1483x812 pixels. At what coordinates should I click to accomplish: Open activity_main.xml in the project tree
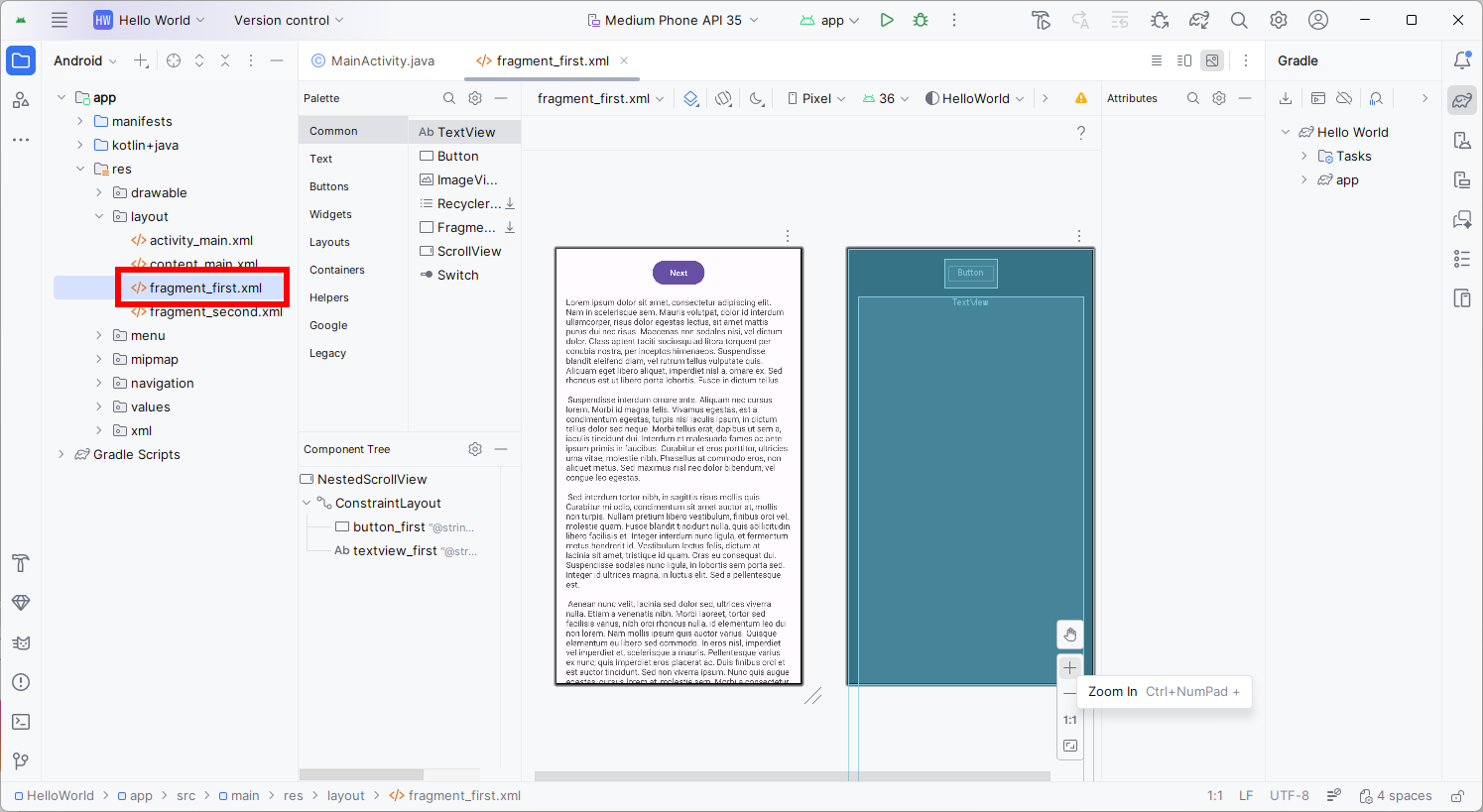point(200,241)
